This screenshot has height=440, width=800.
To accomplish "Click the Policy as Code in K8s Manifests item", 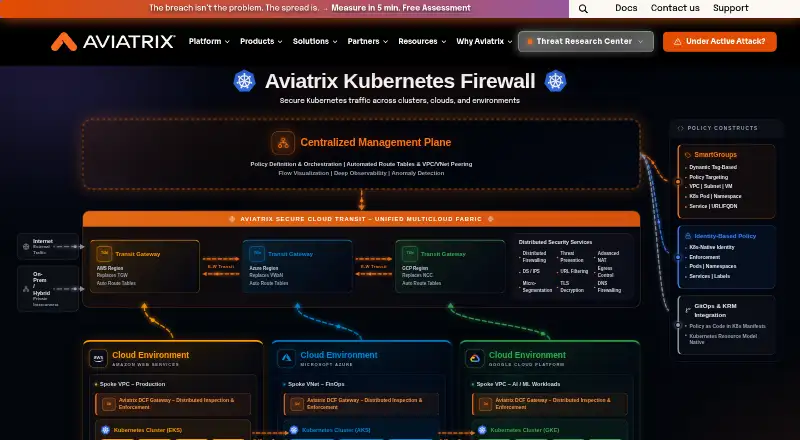I will coord(727,326).
